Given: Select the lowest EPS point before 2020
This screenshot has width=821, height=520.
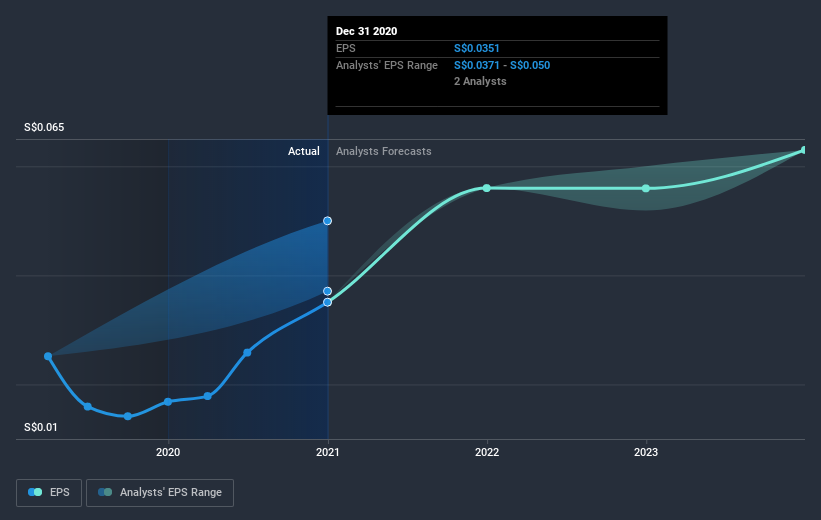Looking at the screenshot, I should 128,416.
